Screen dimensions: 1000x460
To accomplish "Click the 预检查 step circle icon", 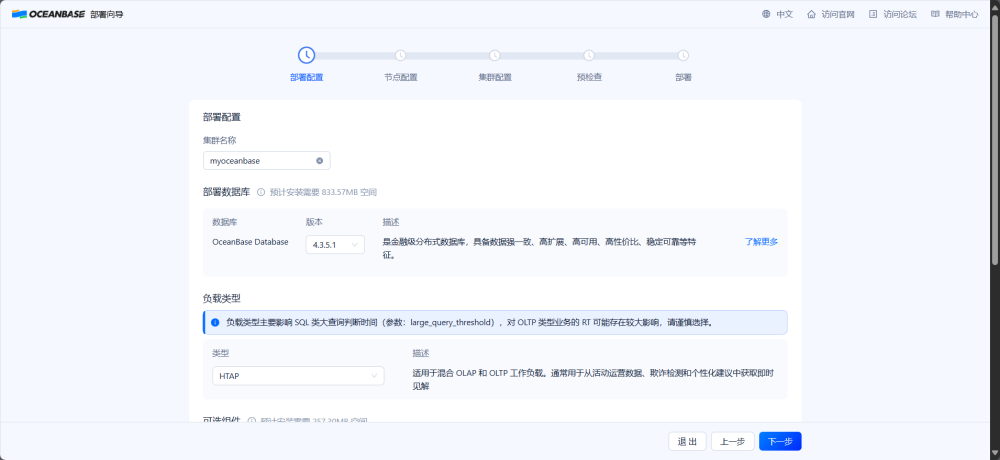I will [x=589, y=56].
